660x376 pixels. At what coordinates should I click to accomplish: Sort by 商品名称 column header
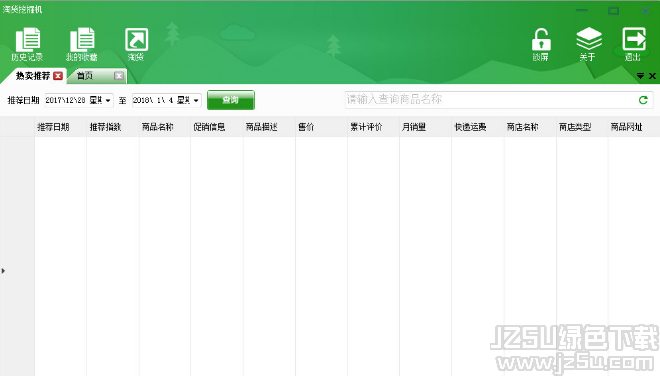(x=165, y=127)
